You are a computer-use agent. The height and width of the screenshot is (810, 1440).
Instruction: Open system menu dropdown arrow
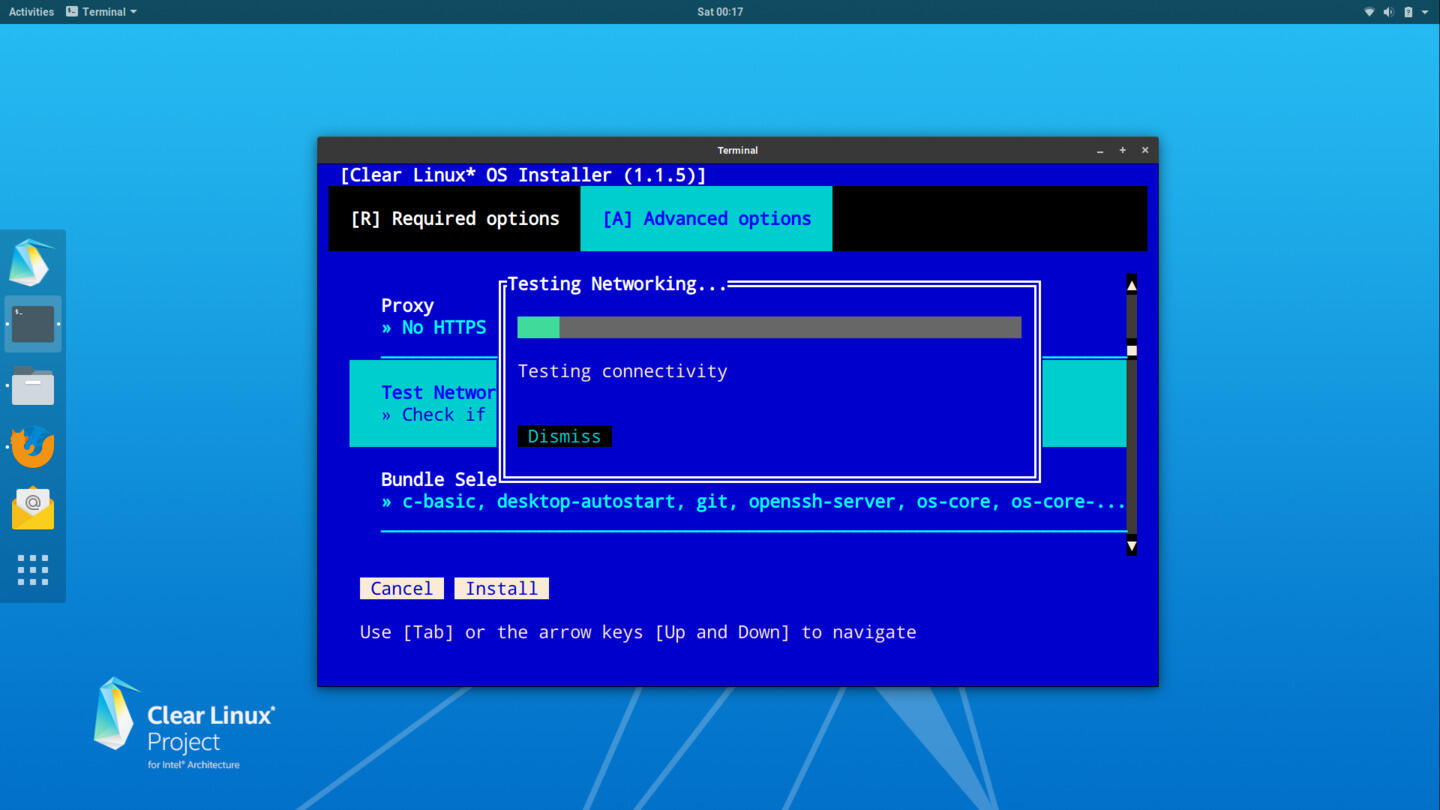coord(1425,12)
